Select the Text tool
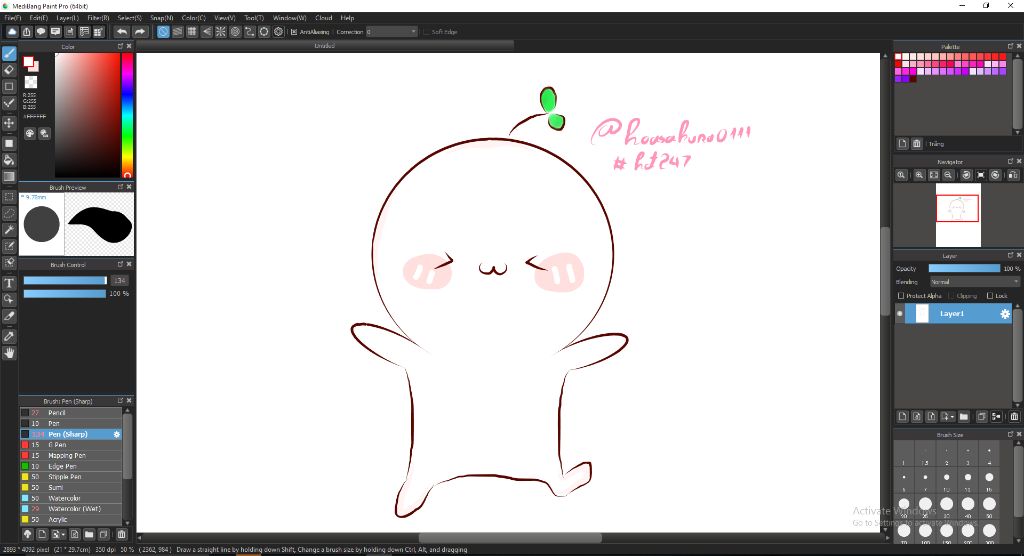 [9, 283]
